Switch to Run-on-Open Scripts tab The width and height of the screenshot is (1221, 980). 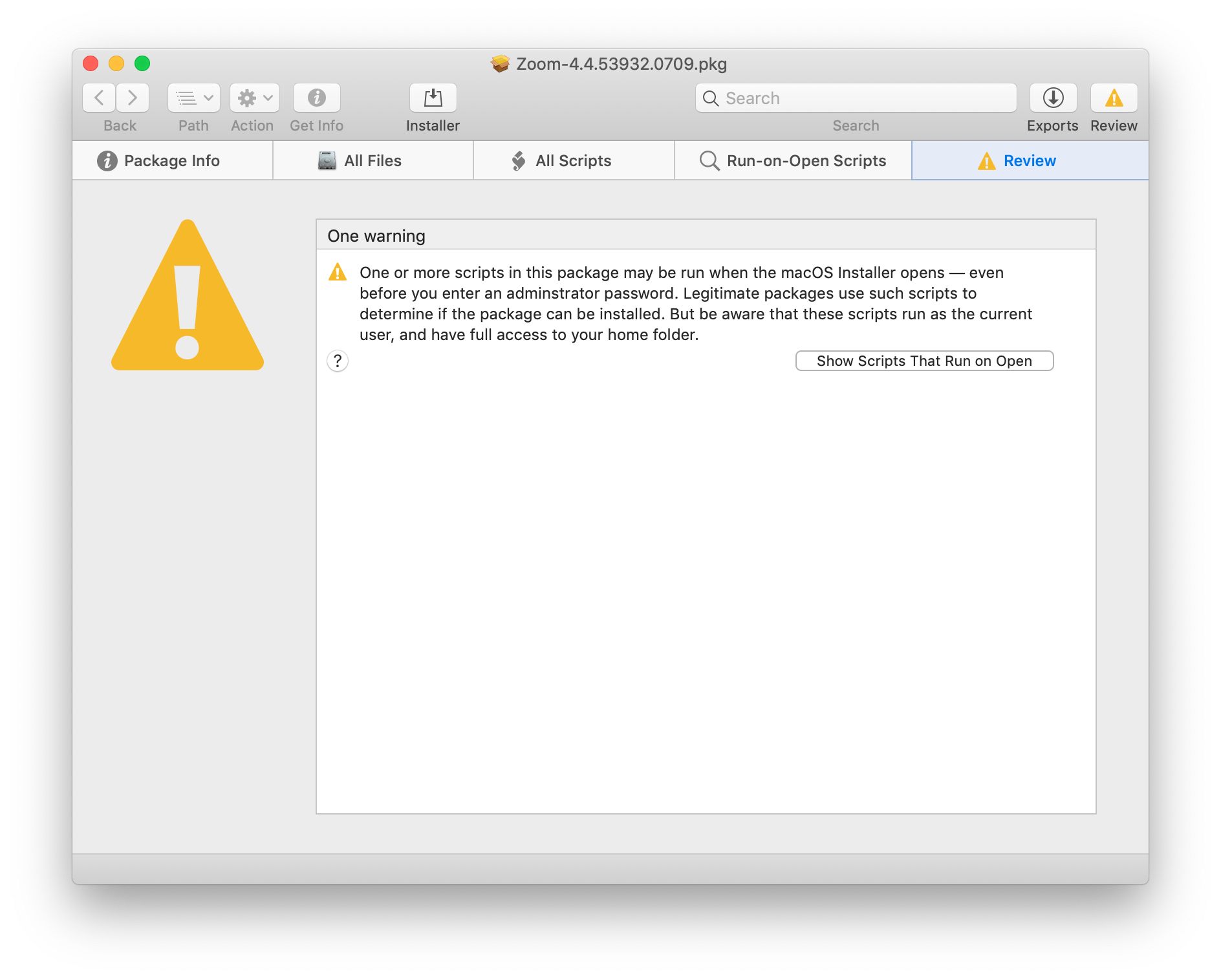pyautogui.click(x=793, y=160)
